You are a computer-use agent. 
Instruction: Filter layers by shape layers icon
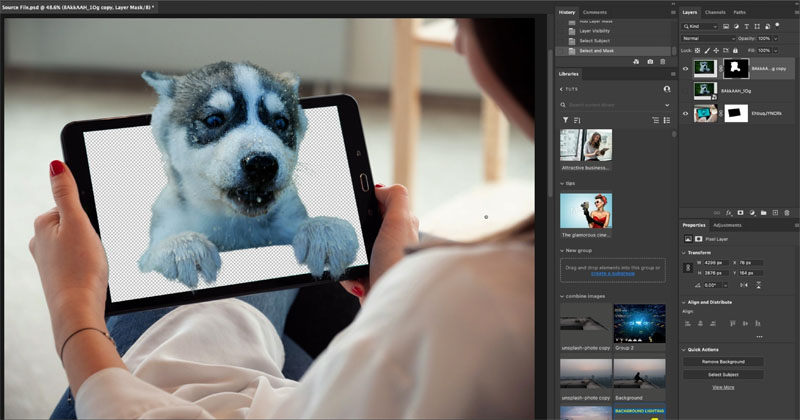pyautogui.click(x=757, y=27)
